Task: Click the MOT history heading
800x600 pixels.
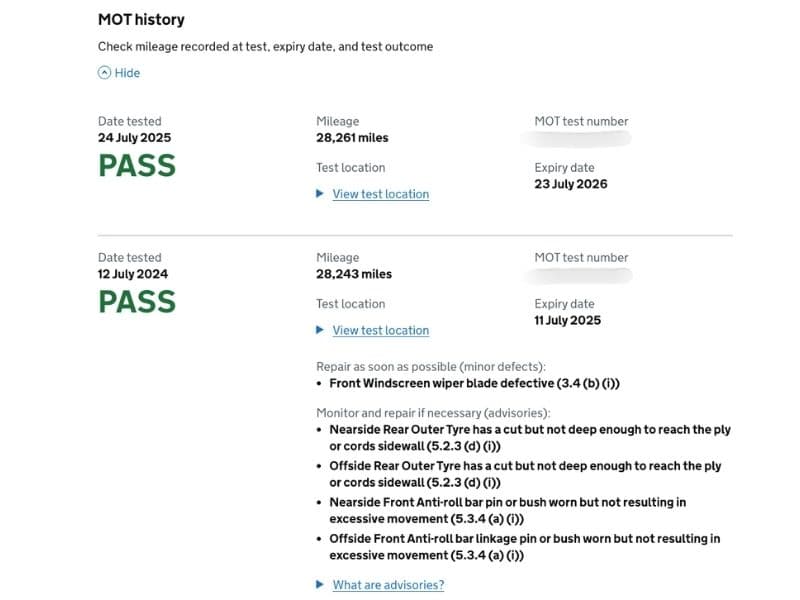Action: 141,19
